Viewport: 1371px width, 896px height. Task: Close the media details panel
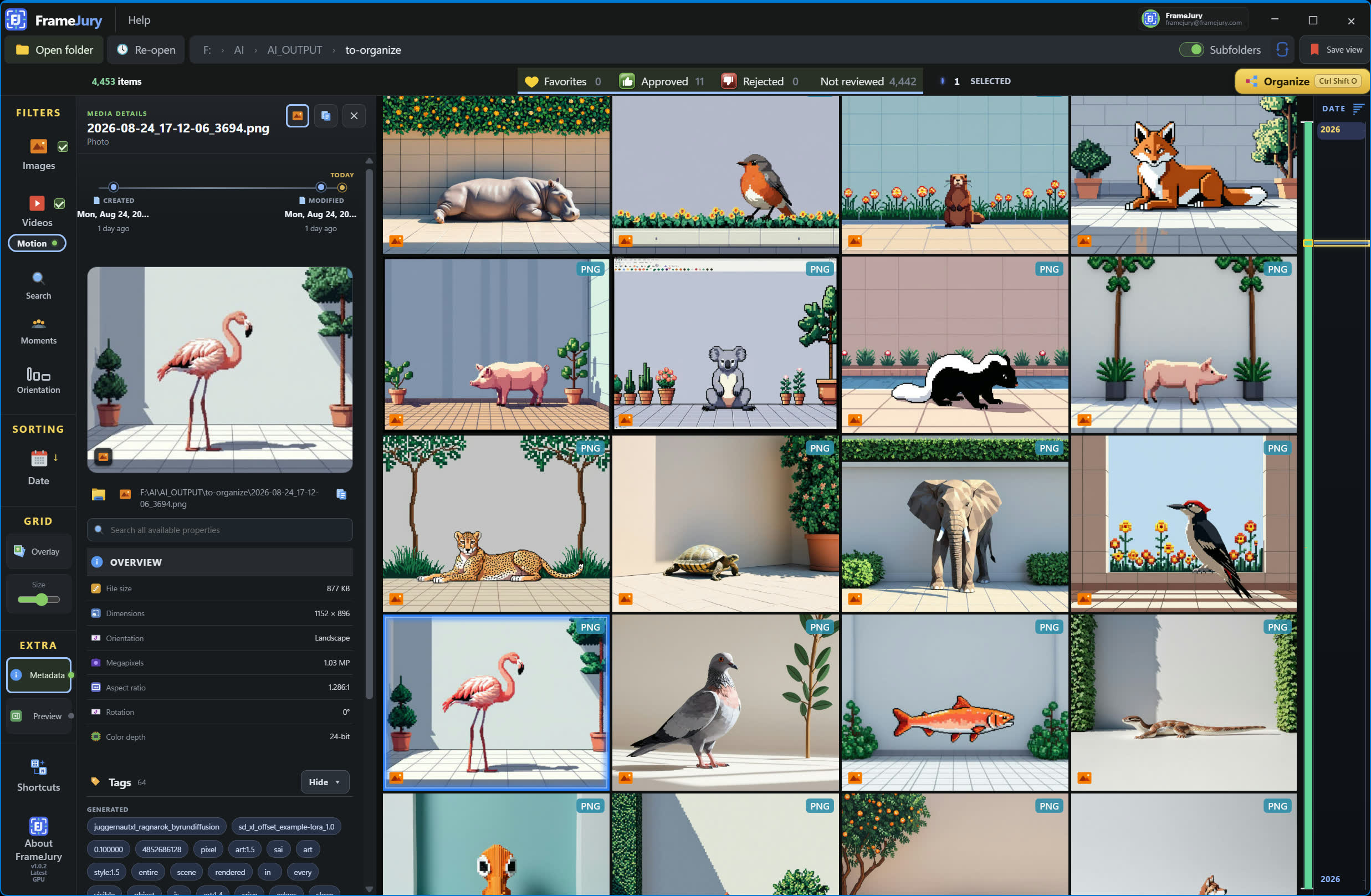click(354, 116)
